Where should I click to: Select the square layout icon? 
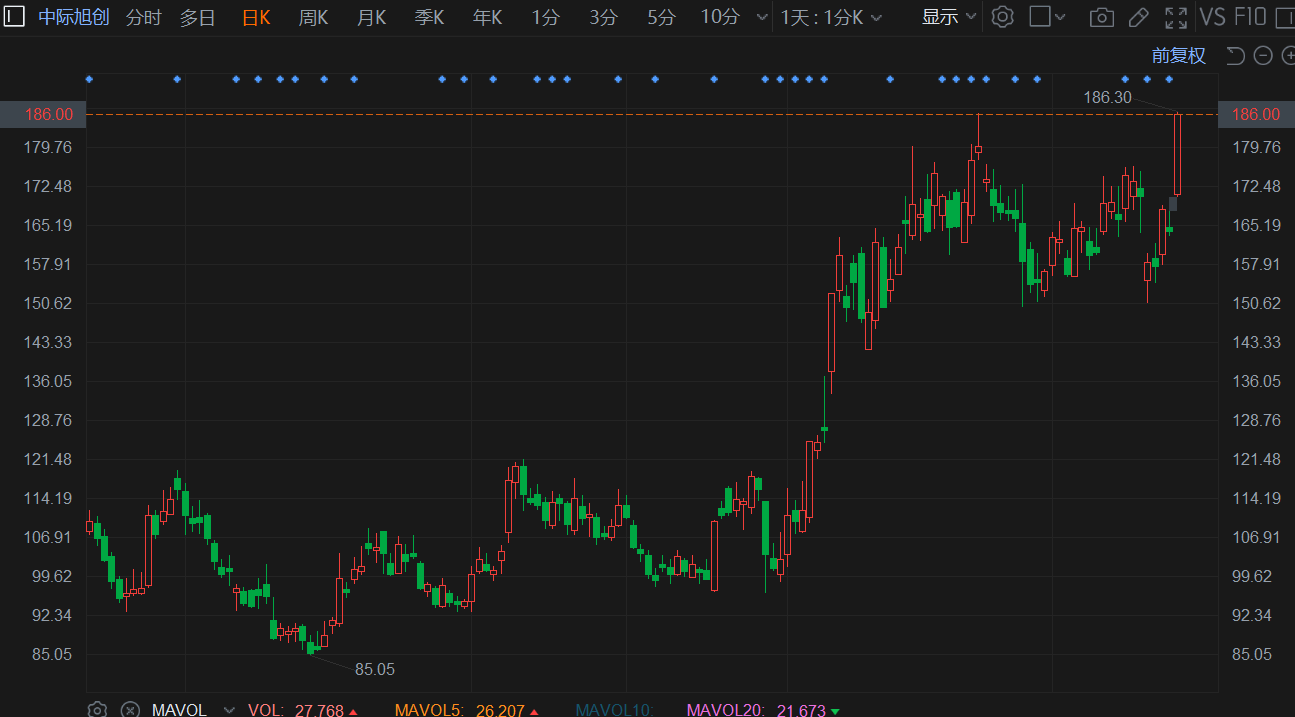tap(1040, 17)
